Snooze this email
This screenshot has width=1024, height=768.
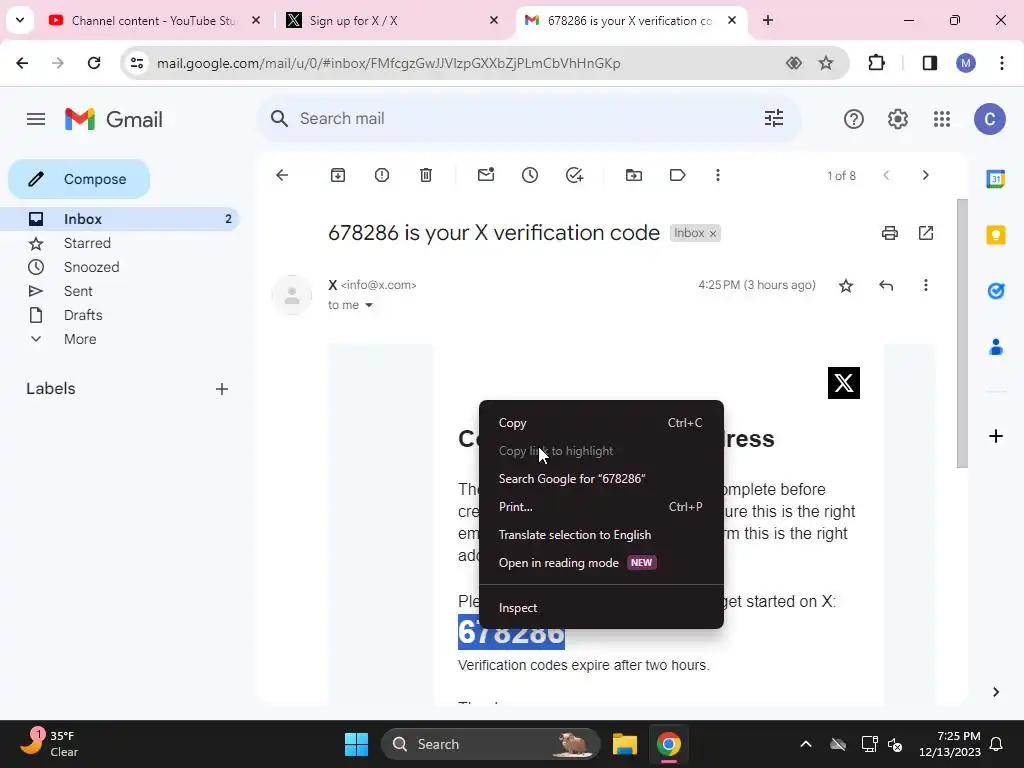(530, 175)
